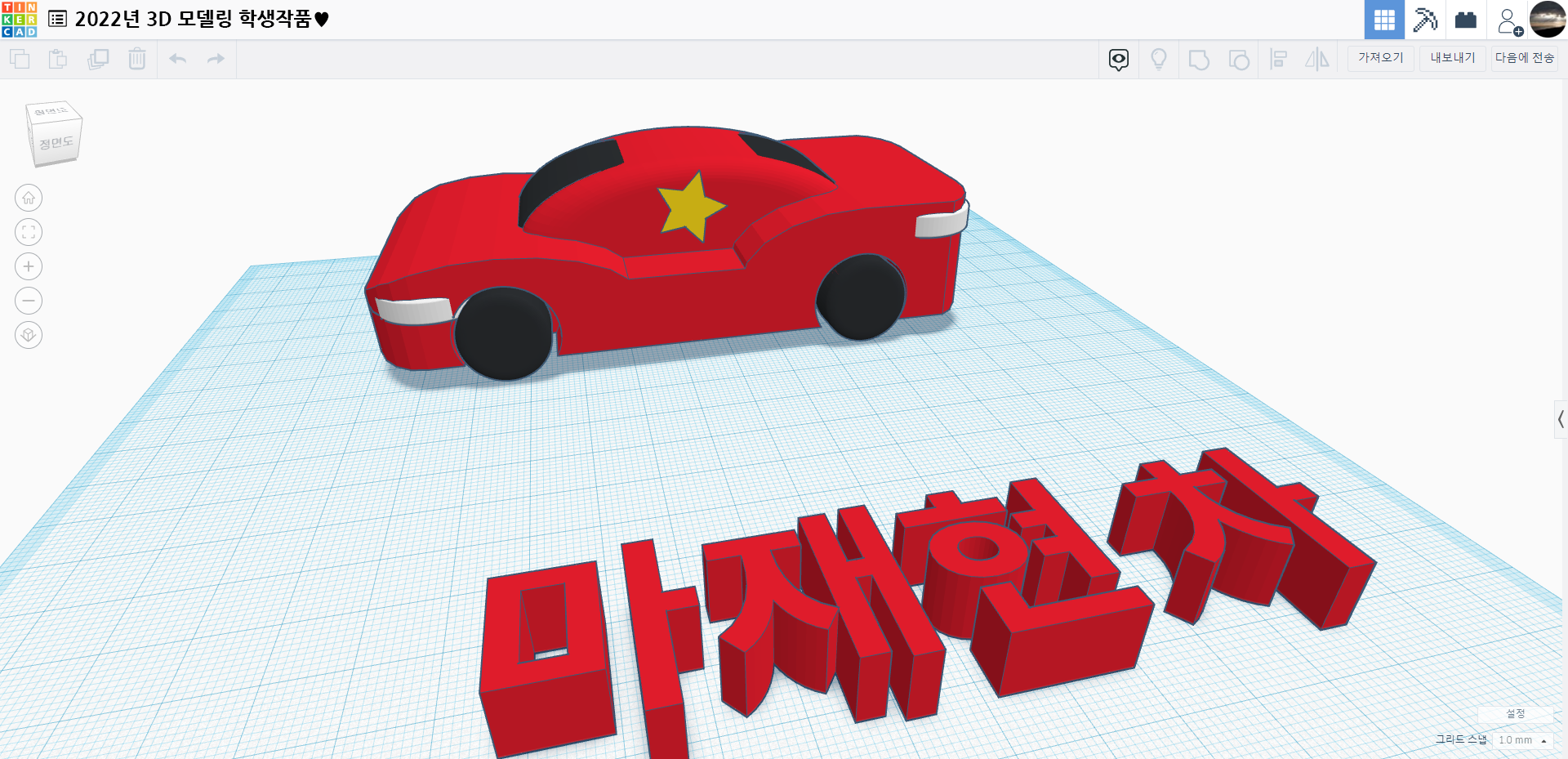This screenshot has height=759, width=1568.
Task: Open the design list icon beside title
Action: 57,19
